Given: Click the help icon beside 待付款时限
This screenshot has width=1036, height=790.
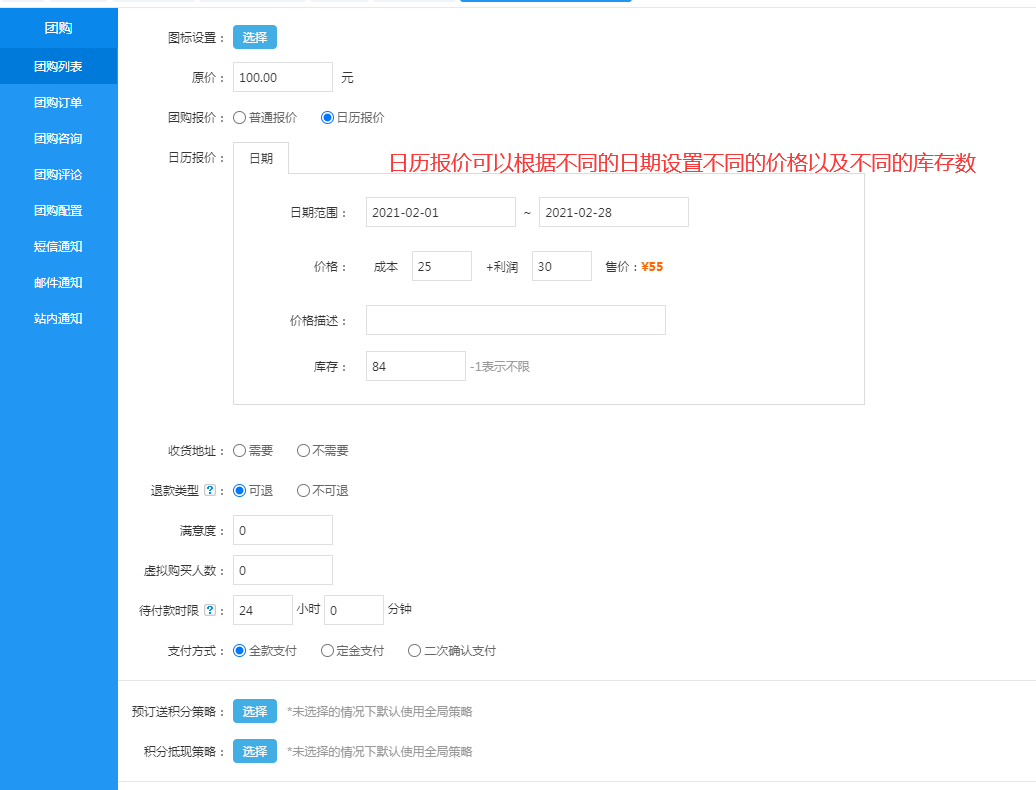Looking at the screenshot, I should (x=209, y=610).
